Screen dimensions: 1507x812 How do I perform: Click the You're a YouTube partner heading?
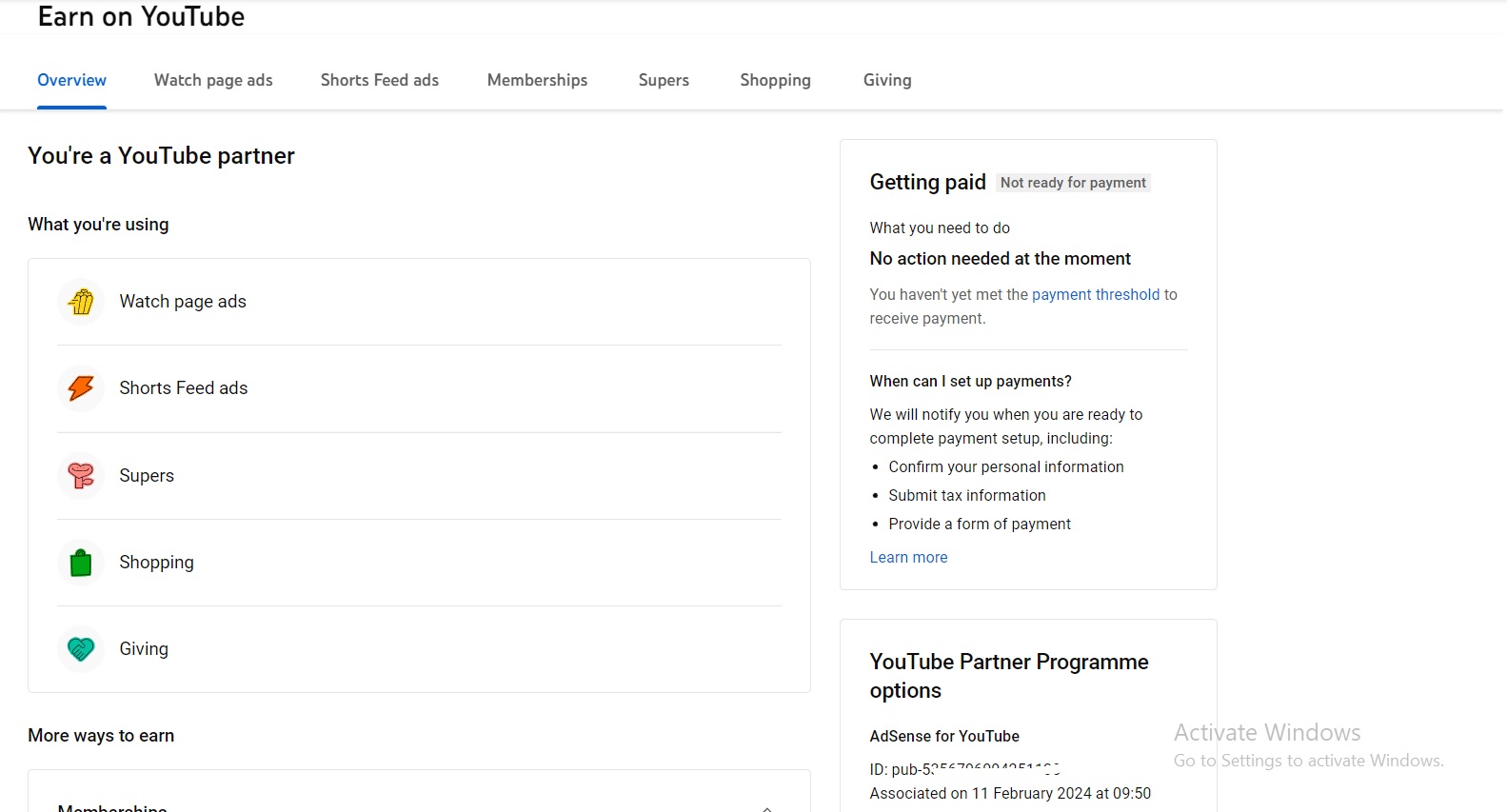click(x=161, y=156)
